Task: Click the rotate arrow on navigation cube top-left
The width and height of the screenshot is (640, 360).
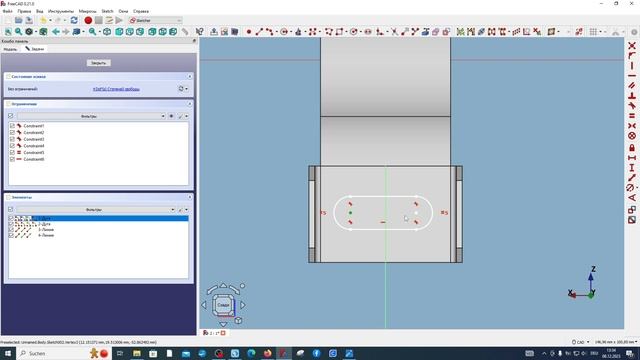Action: click(x=212, y=289)
